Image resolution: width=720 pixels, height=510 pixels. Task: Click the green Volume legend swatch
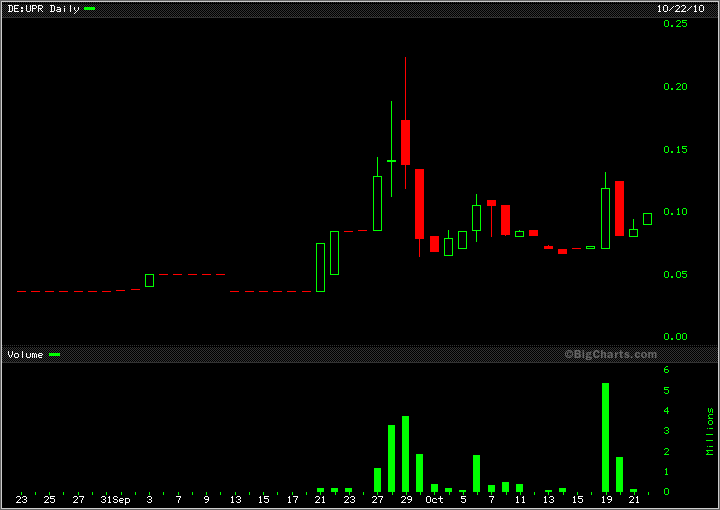pyautogui.click(x=54, y=354)
